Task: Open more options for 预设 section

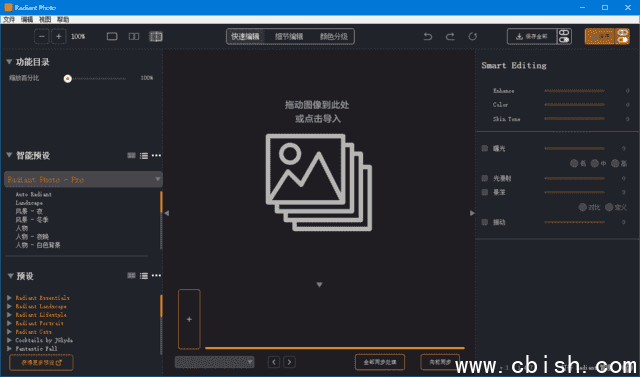Action: point(156,276)
